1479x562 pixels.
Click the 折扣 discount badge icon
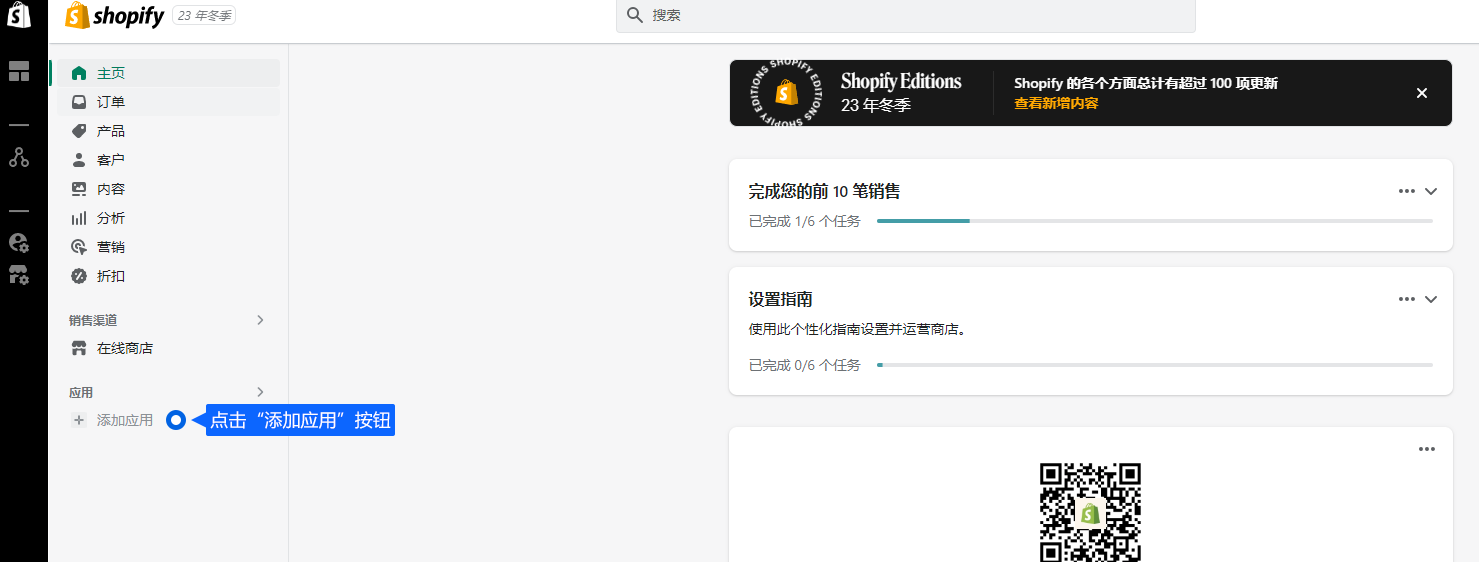79,276
